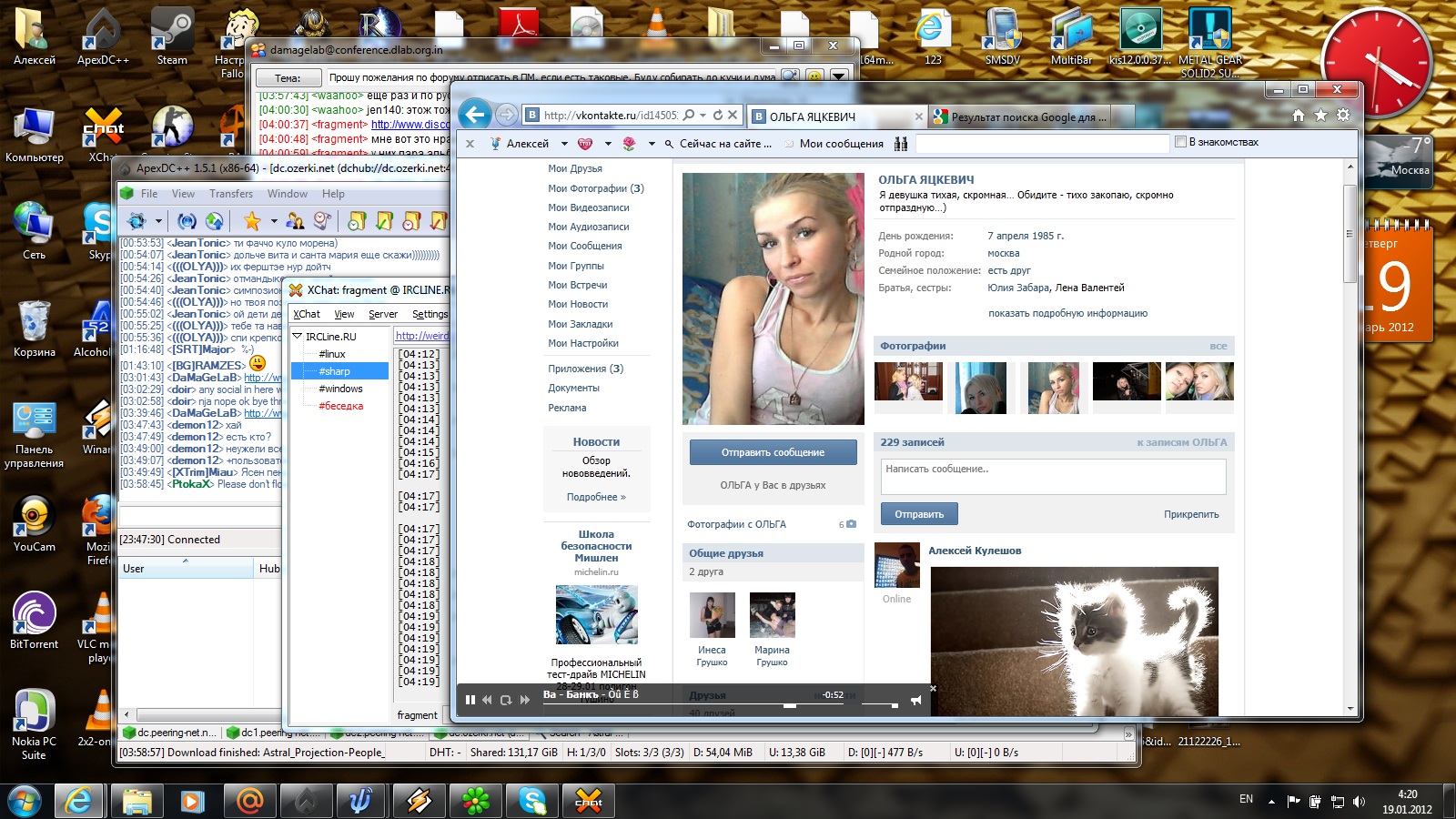
Task: Skip to next track in audio player
Action: [524, 700]
